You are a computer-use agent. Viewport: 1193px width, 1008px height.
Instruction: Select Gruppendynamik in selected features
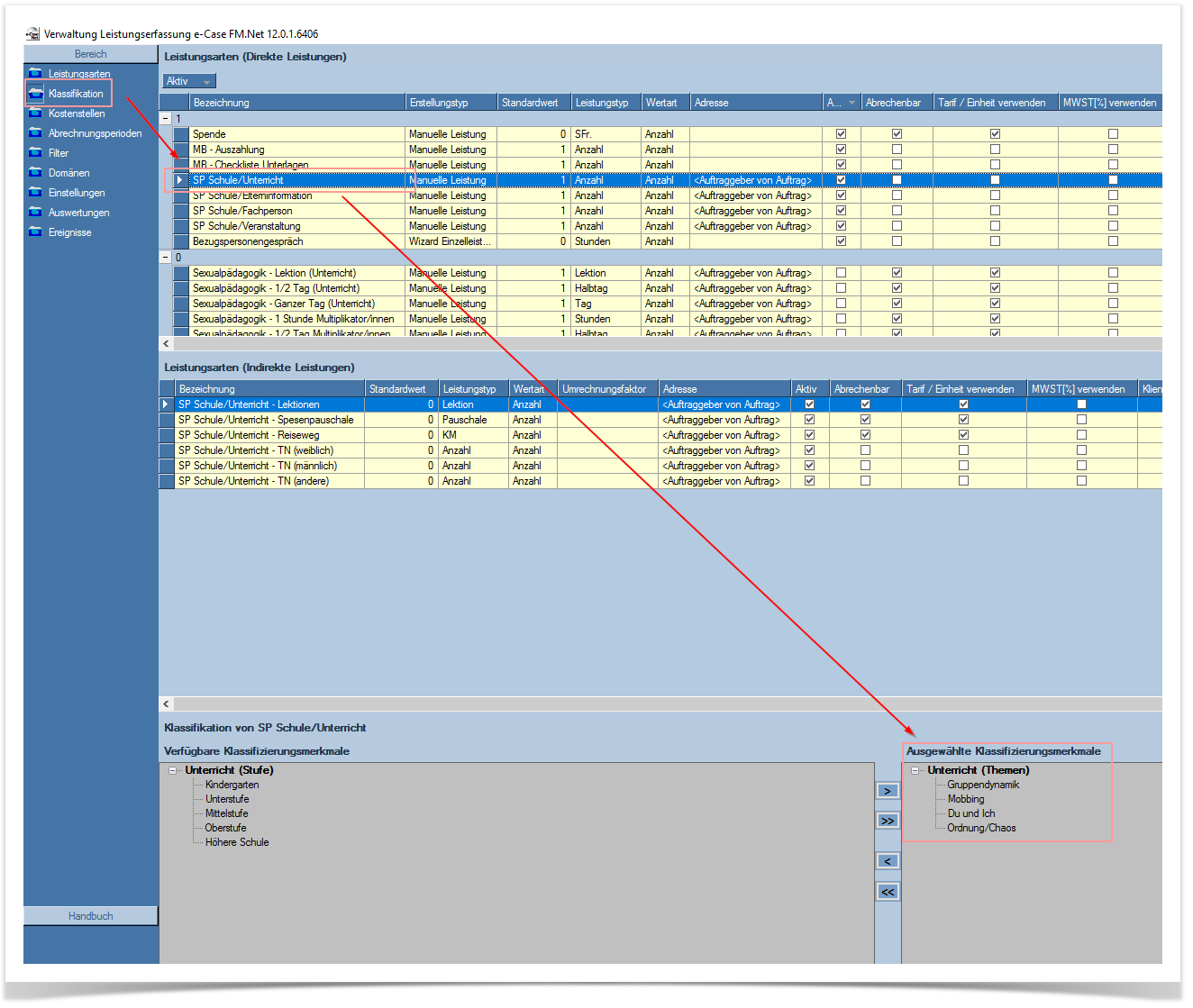pos(983,785)
